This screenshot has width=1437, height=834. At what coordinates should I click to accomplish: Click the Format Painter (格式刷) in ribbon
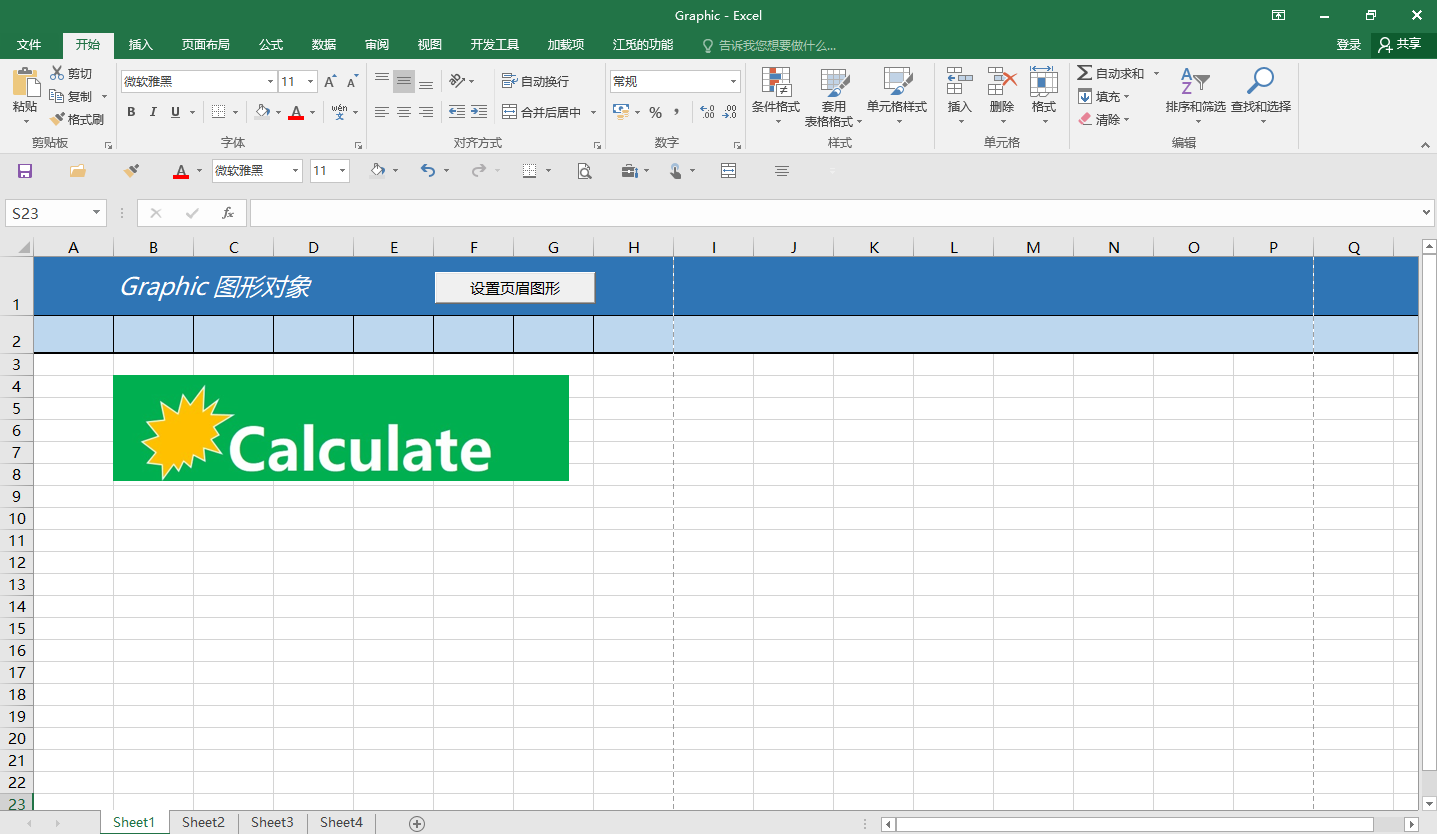(77, 119)
